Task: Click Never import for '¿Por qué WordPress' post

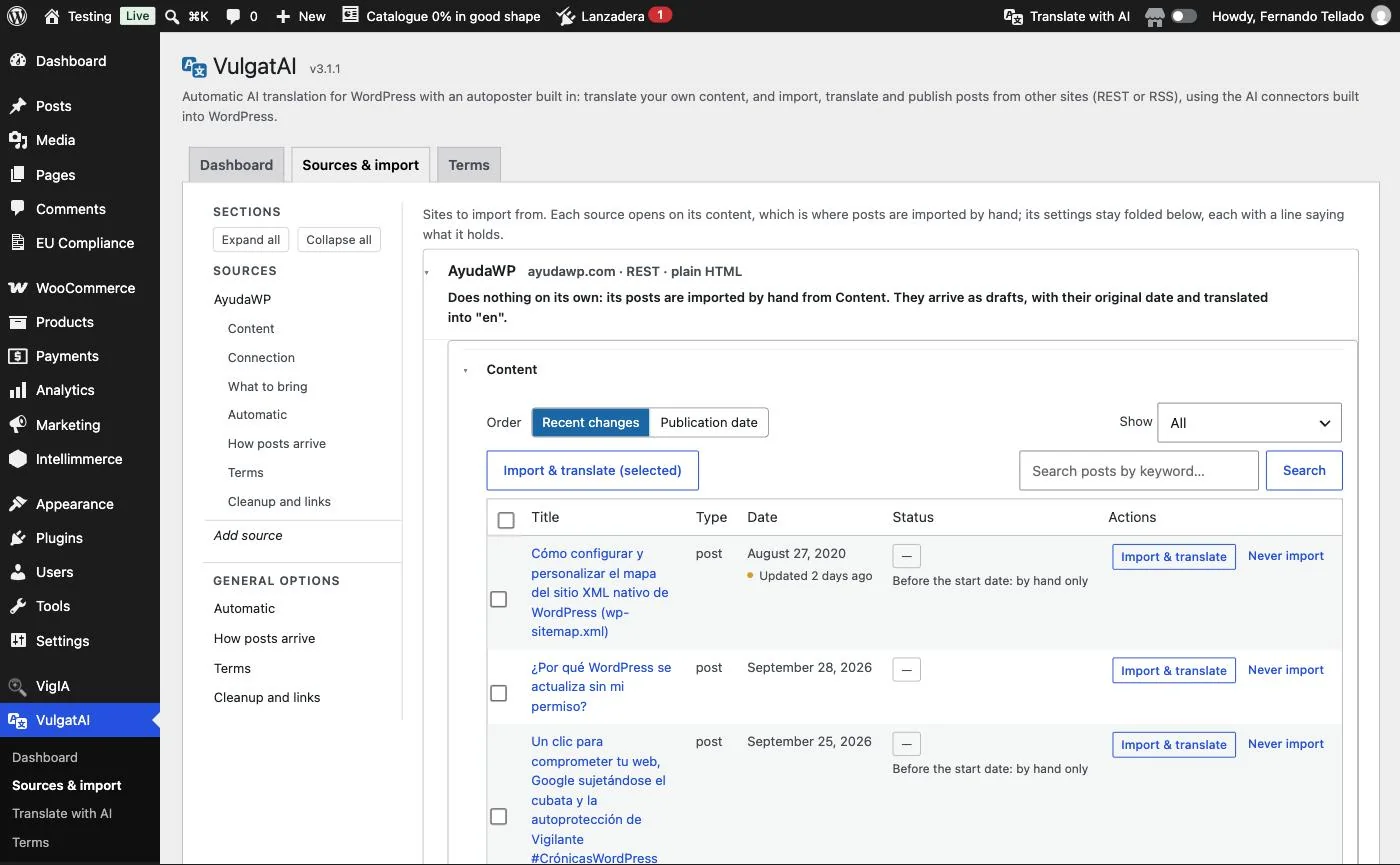Action: point(1286,670)
